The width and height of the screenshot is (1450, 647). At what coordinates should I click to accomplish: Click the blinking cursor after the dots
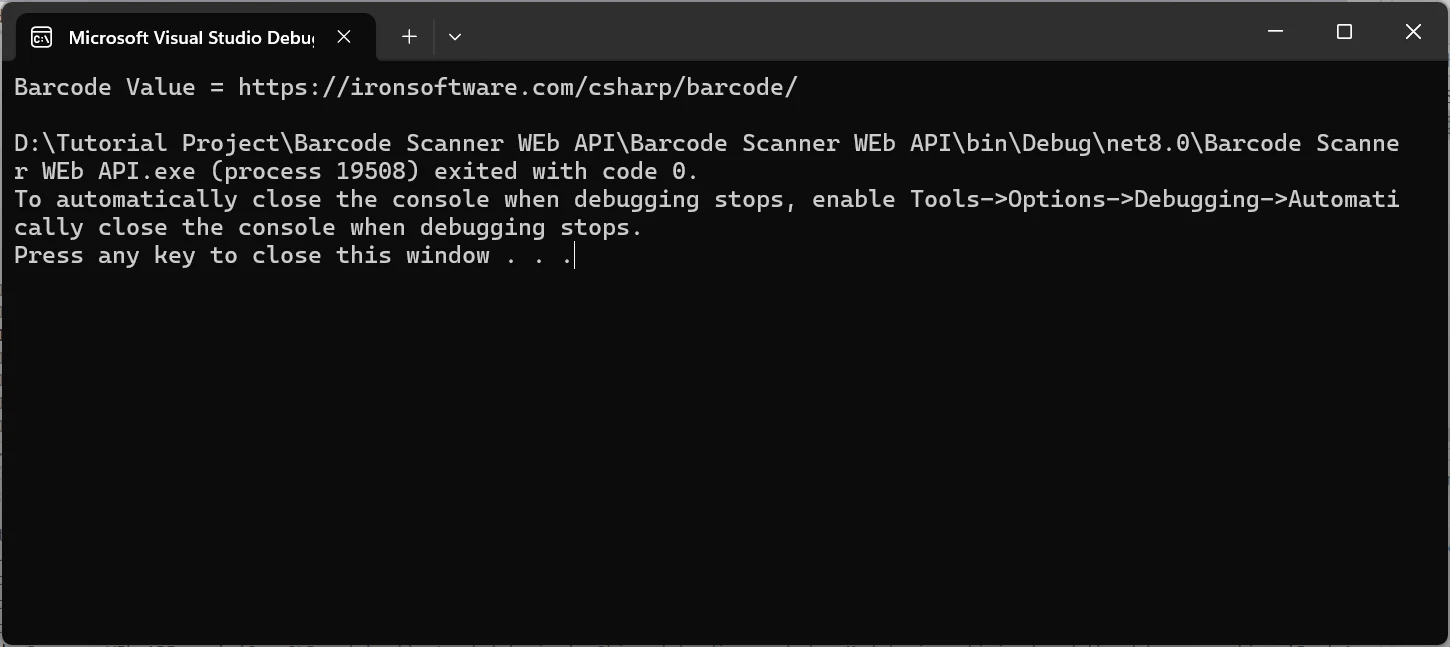(x=575, y=256)
